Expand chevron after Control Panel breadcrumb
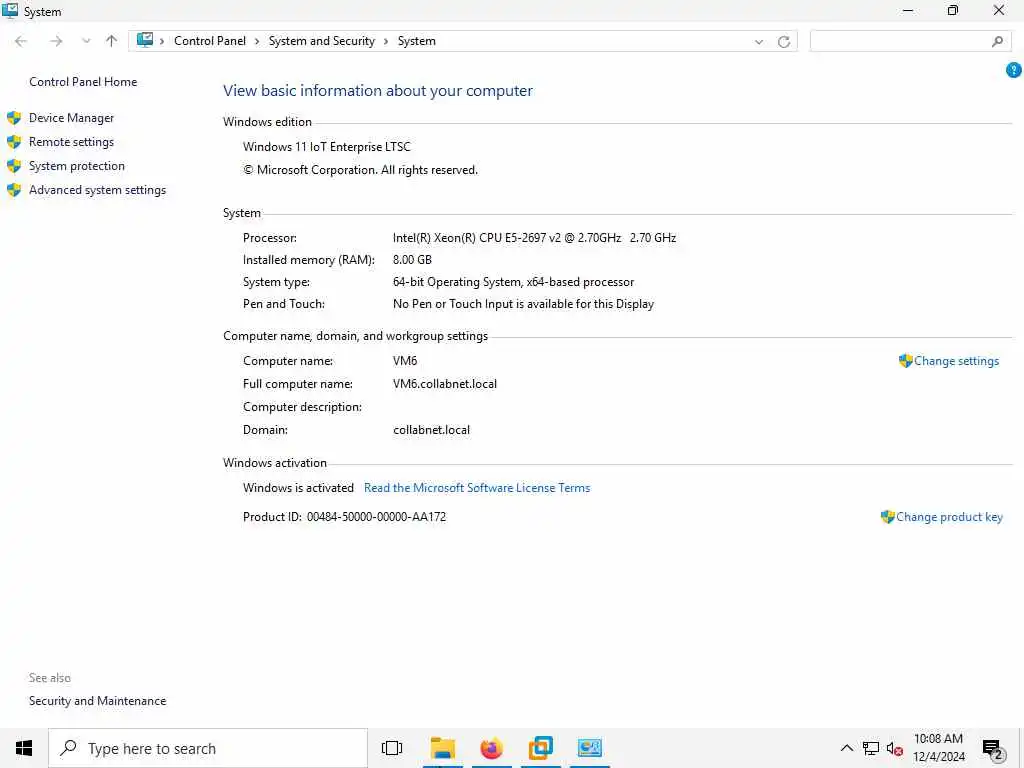This screenshot has height=768, width=1024. click(257, 41)
